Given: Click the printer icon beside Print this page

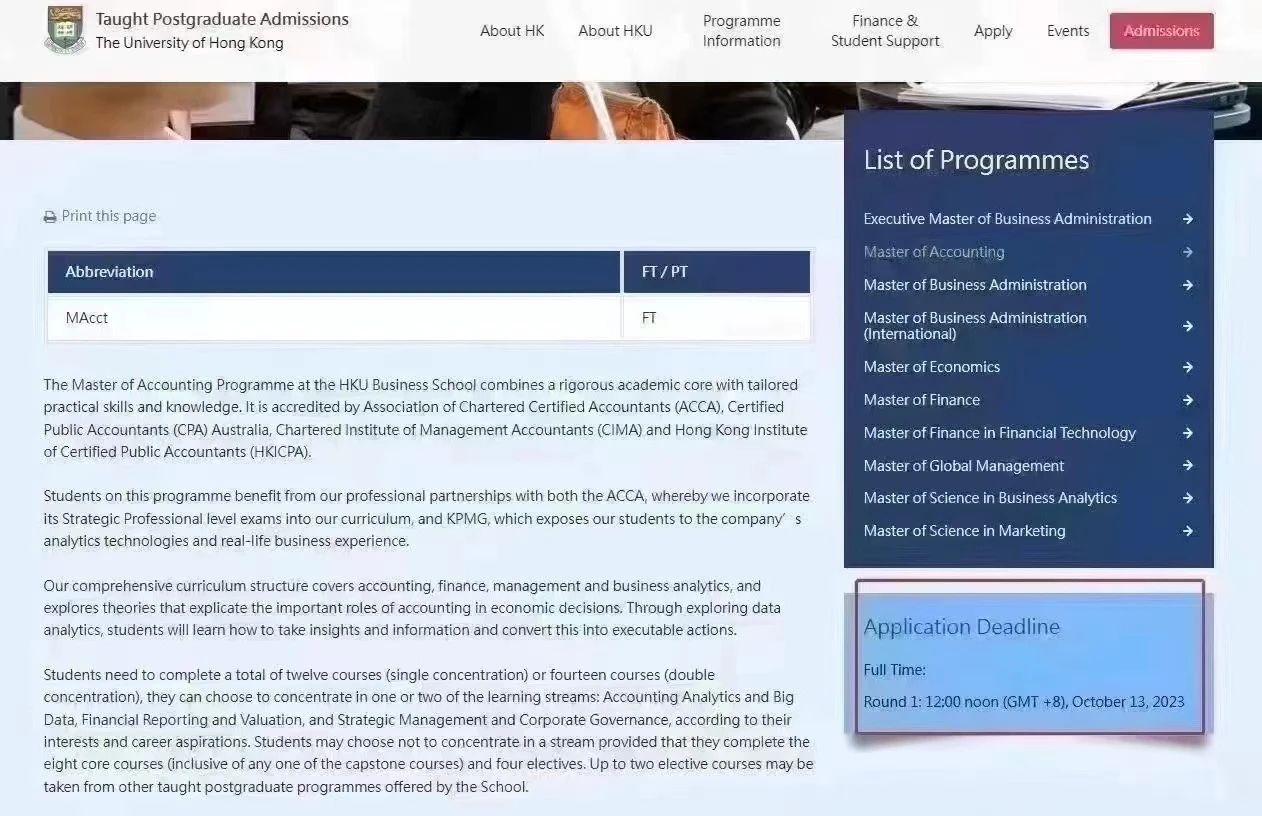Looking at the screenshot, I should pos(50,217).
